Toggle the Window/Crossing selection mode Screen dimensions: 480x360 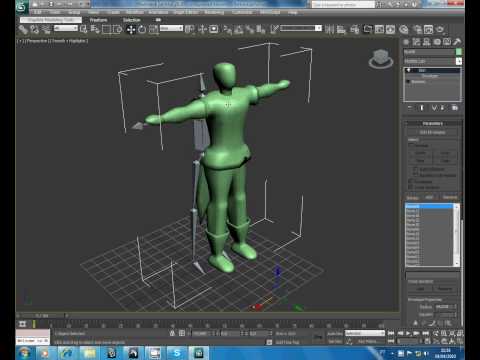pyautogui.click(x=118, y=30)
